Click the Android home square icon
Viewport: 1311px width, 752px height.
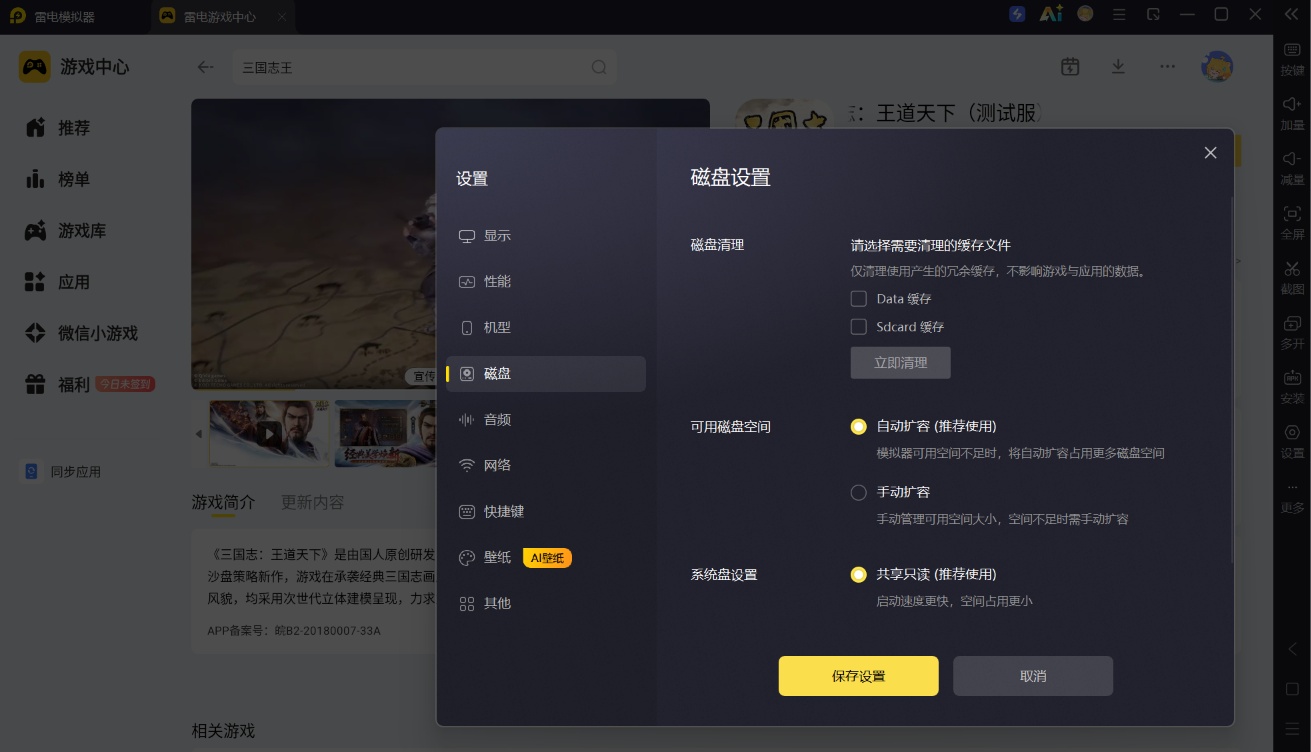(x=1292, y=689)
